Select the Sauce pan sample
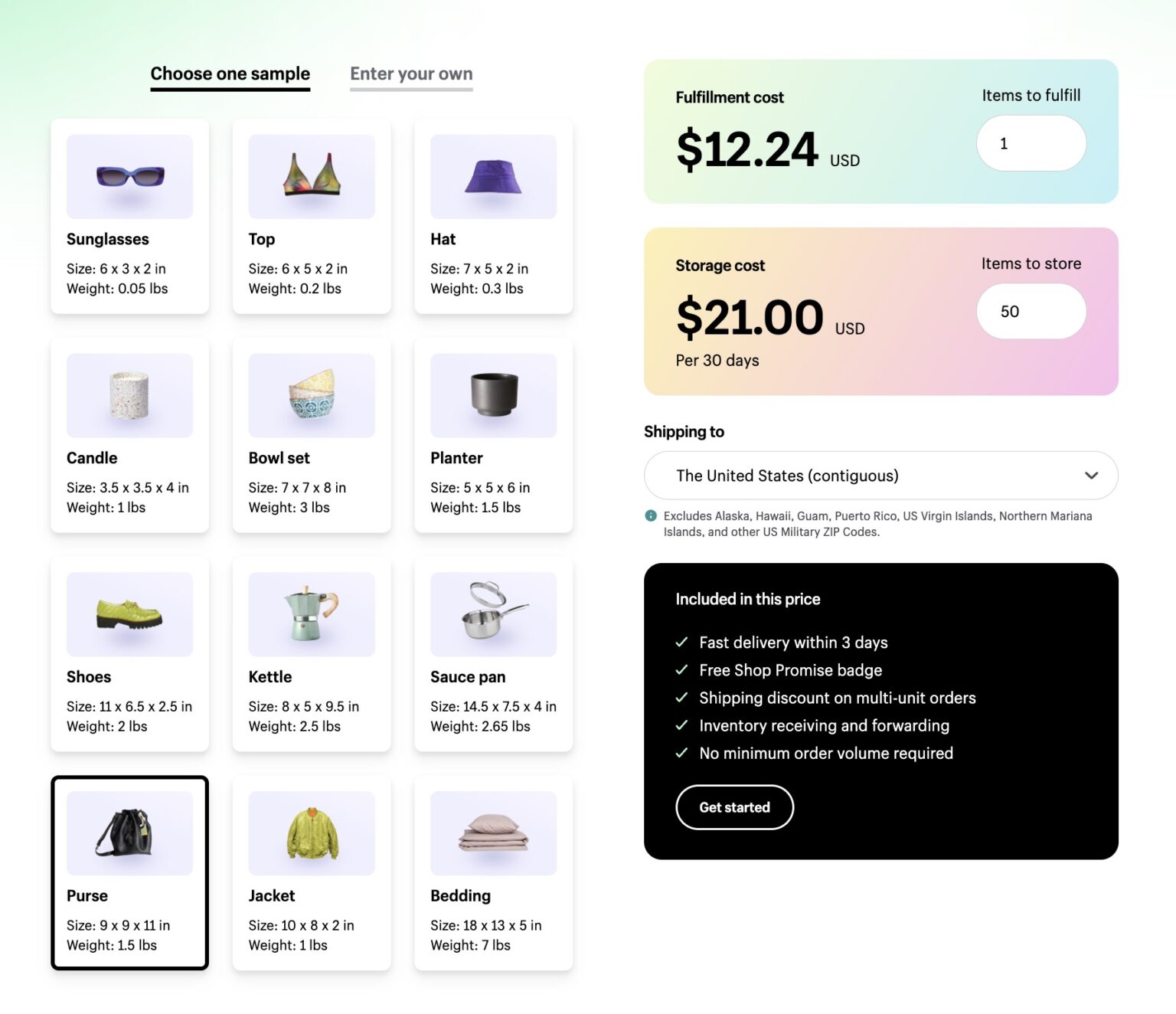Viewport: 1176px width, 1014px height. (x=492, y=654)
